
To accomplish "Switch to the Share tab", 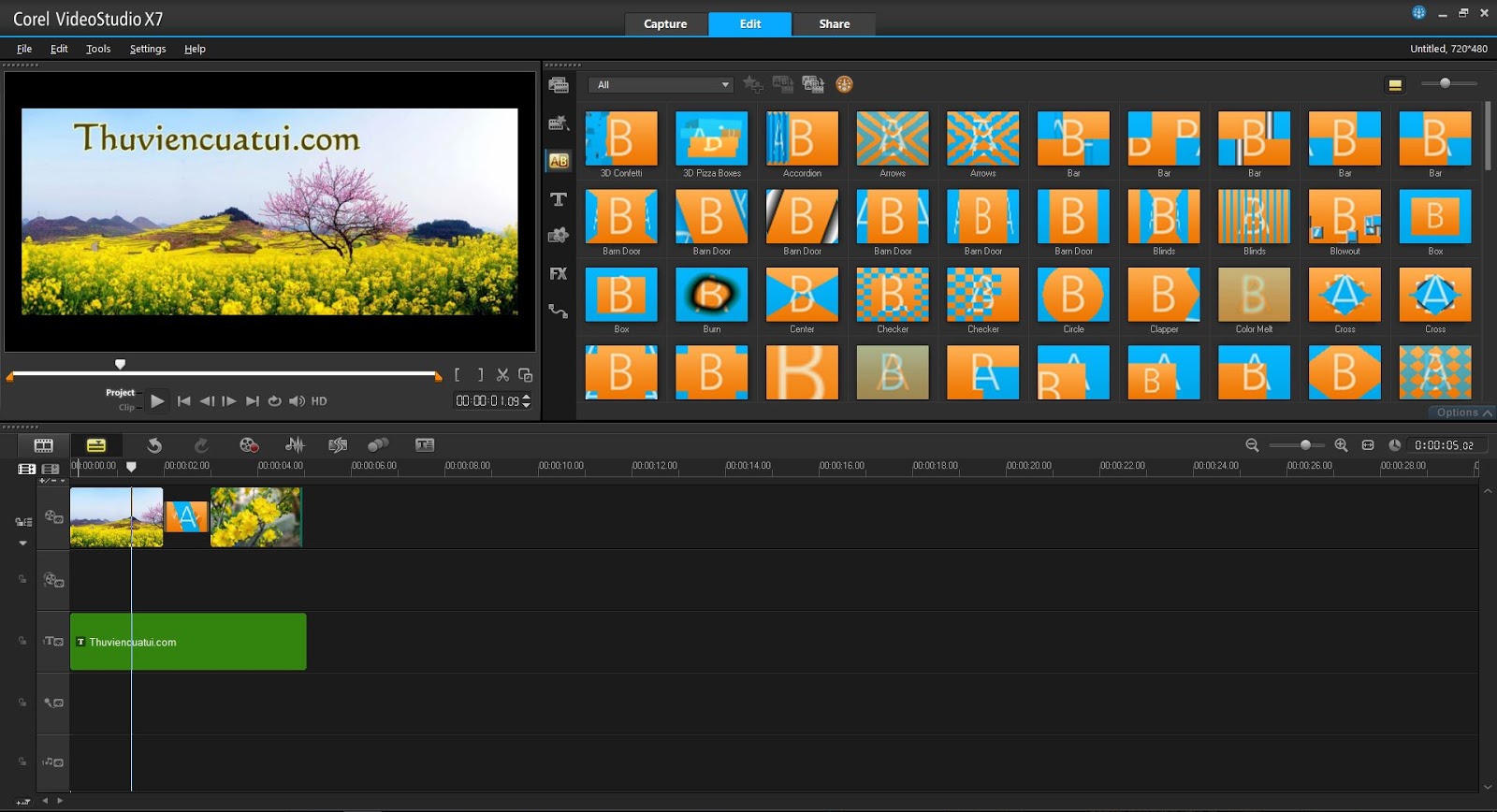I will (835, 24).
